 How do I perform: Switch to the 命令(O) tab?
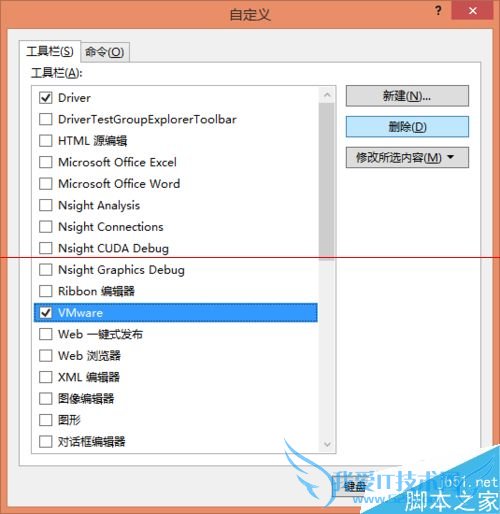pos(105,52)
